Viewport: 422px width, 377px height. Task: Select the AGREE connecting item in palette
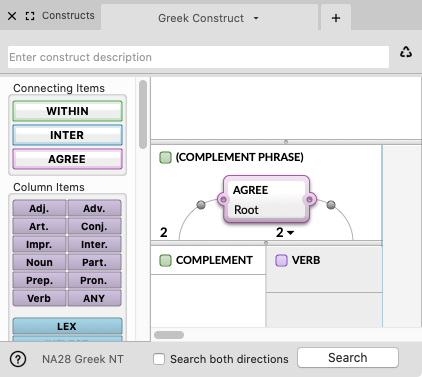point(67,159)
